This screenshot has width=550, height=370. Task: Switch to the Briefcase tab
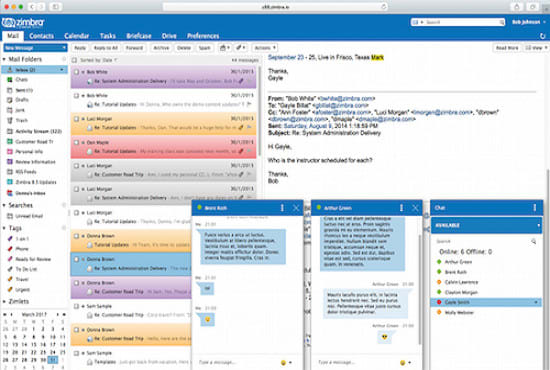pyautogui.click(x=139, y=36)
